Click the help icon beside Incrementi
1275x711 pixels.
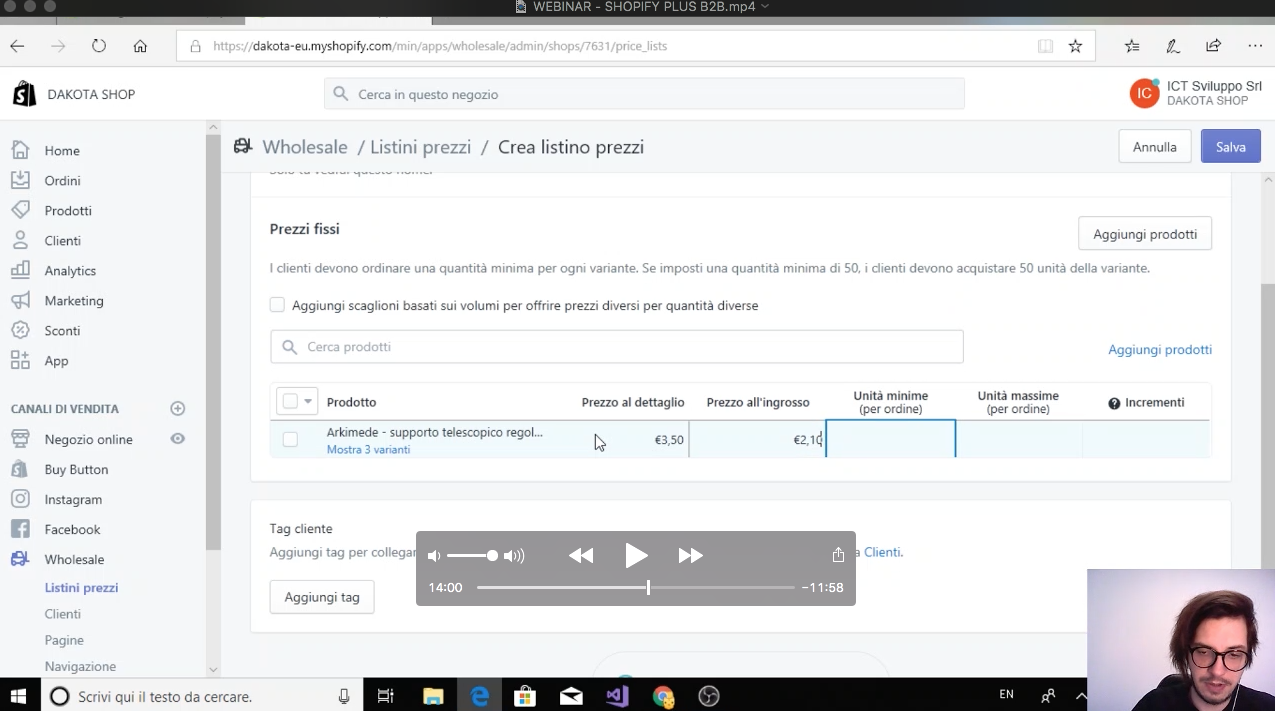coord(1114,403)
